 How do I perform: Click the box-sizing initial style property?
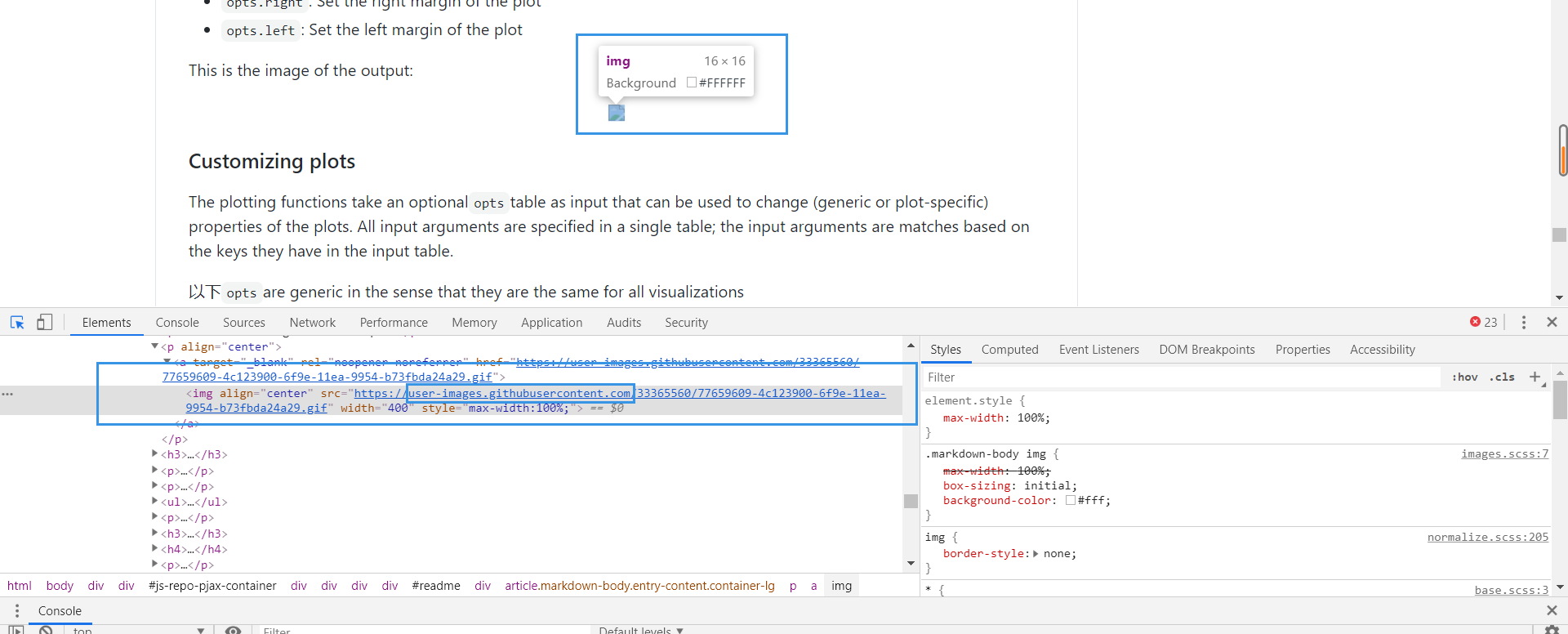[1009, 486]
